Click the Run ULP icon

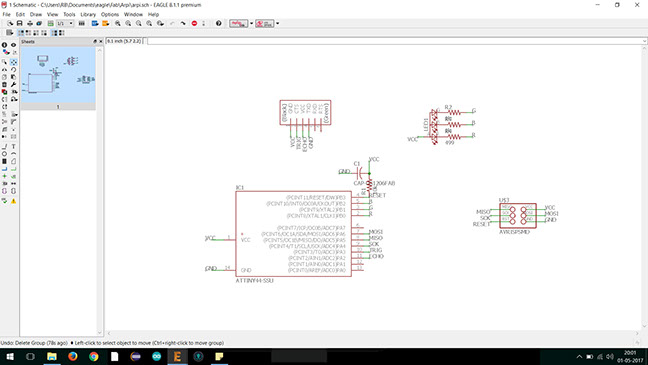(106, 24)
